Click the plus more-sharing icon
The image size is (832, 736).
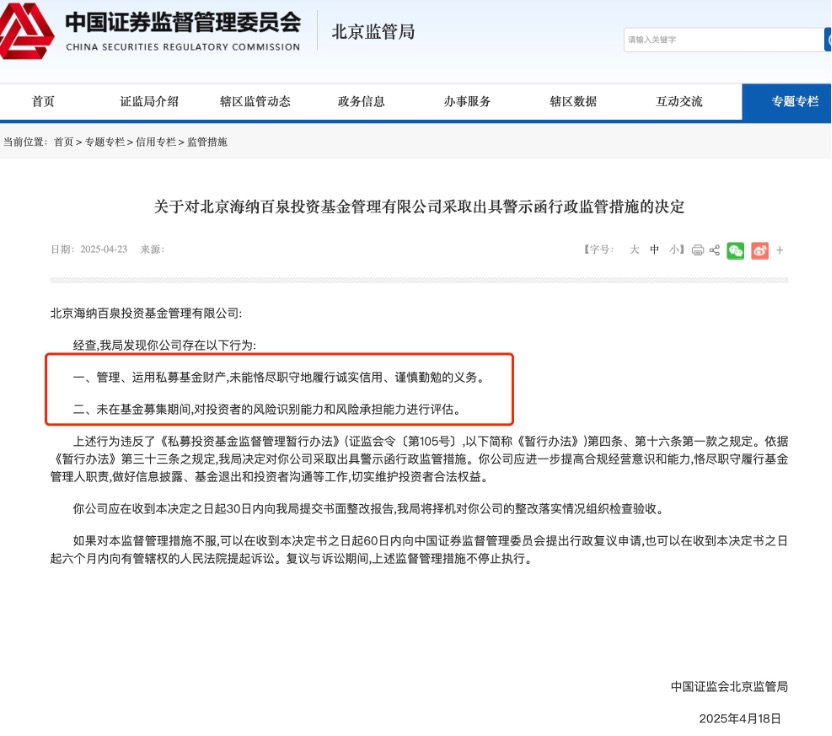(x=779, y=250)
